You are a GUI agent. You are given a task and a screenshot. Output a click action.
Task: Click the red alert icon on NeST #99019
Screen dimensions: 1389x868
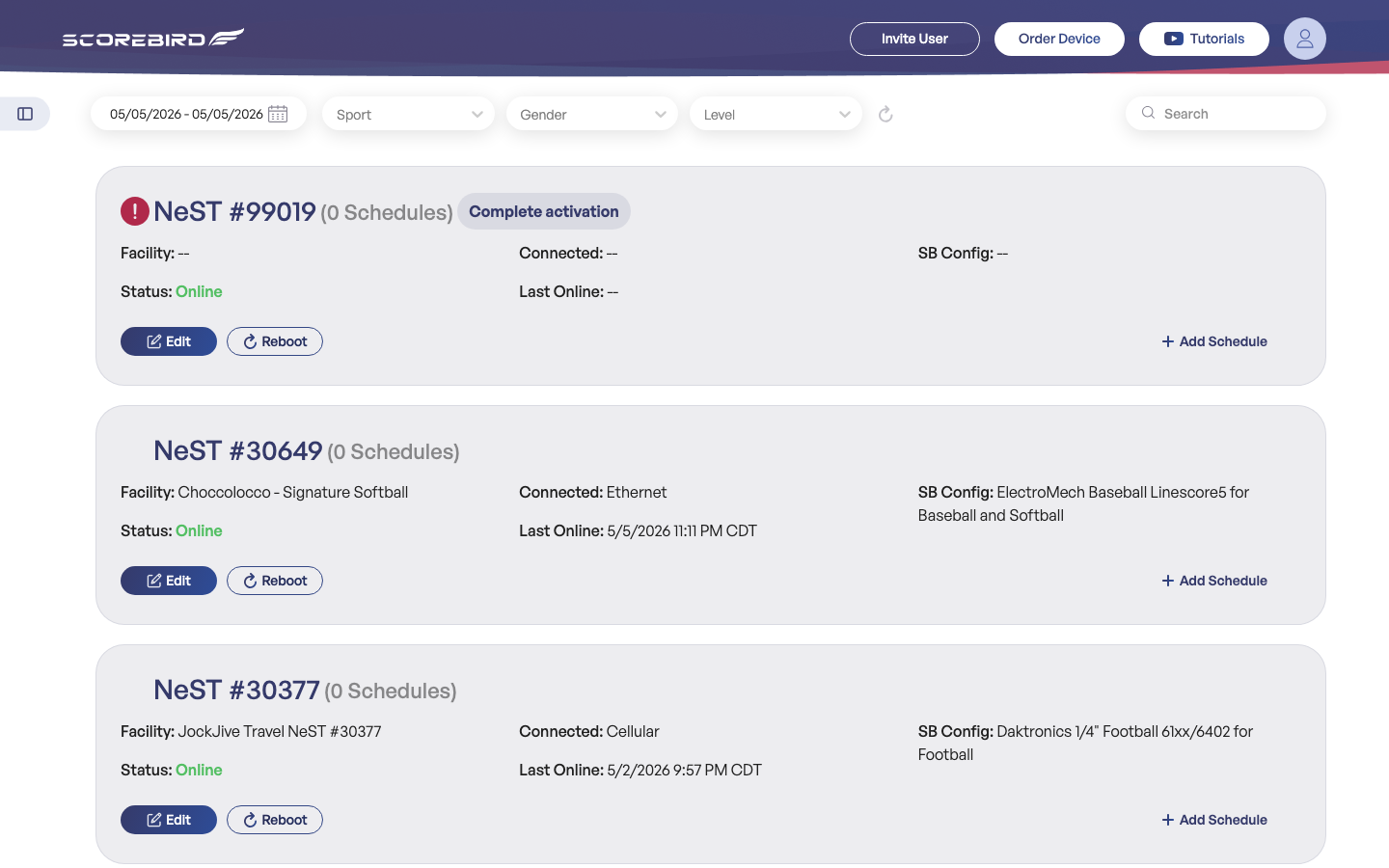[x=135, y=211]
